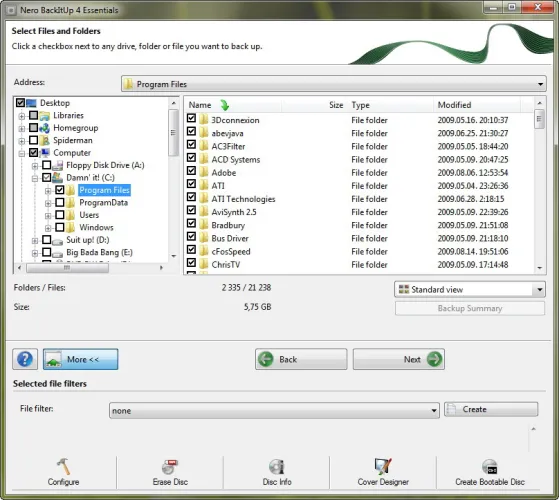This screenshot has width=559, height=500.
Task: Expand the Libraries tree node
Action: (22, 116)
